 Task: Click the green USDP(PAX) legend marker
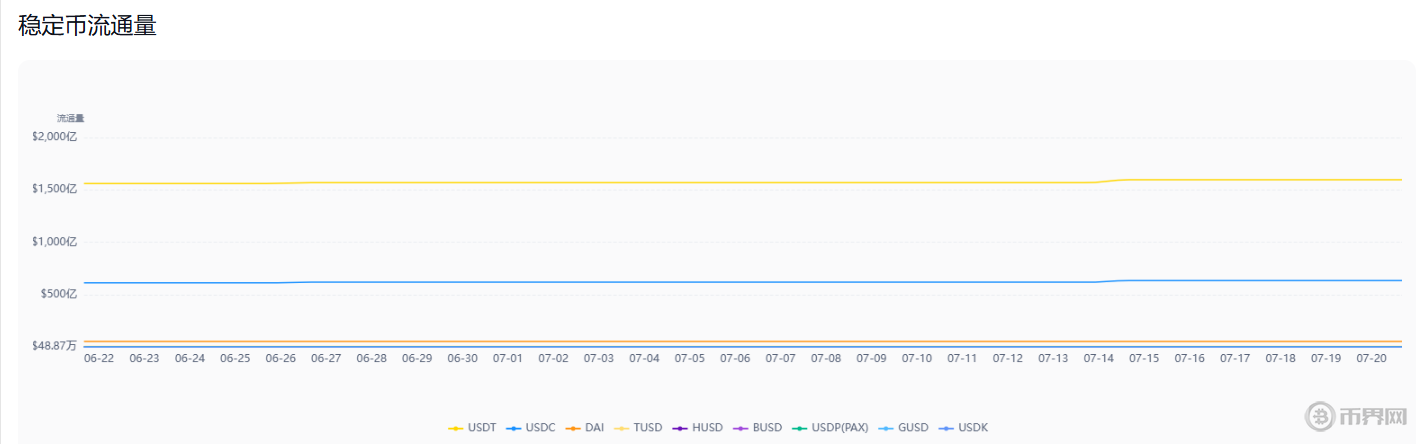798,428
